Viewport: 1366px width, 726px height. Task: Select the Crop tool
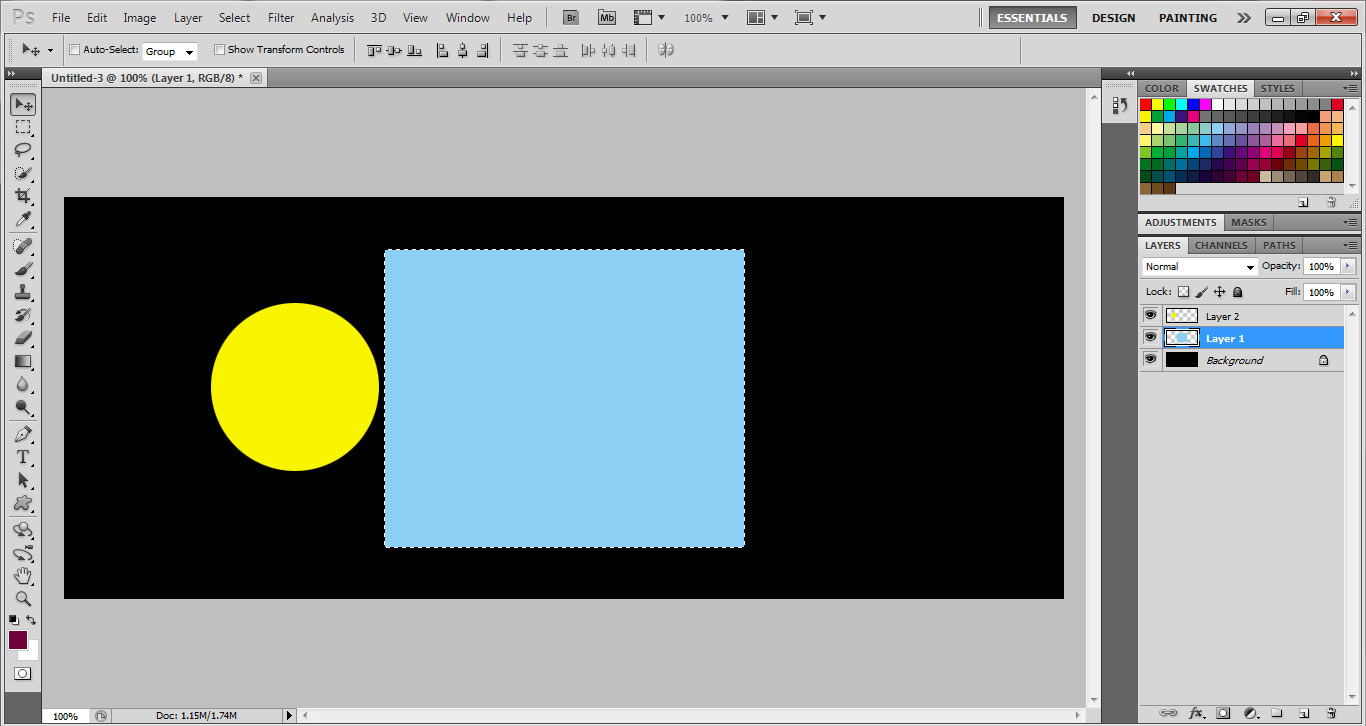[x=23, y=196]
